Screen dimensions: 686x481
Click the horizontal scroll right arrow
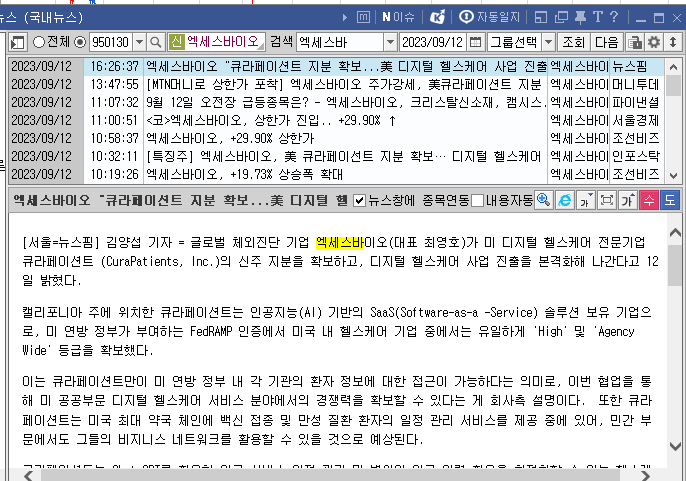tap(645, 475)
